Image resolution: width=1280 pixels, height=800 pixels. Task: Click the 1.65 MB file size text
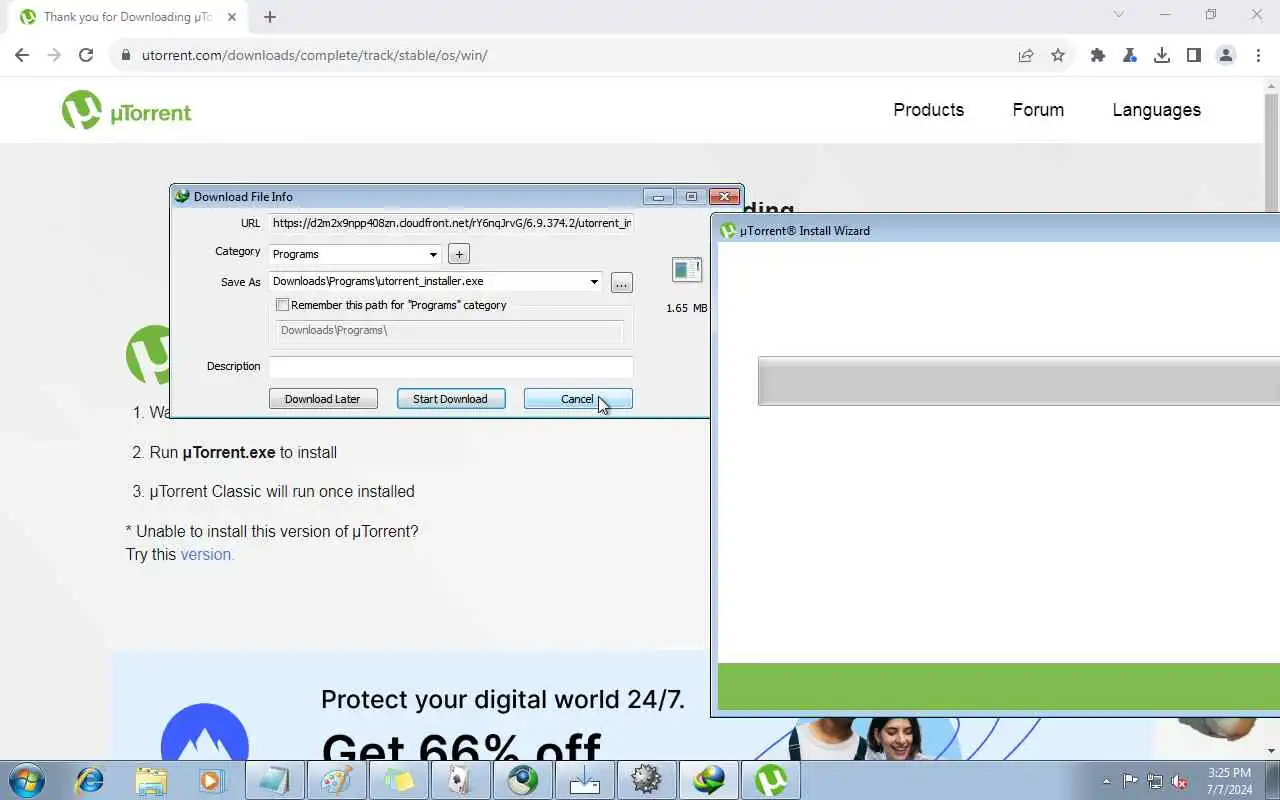pyautogui.click(x=687, y=308)
